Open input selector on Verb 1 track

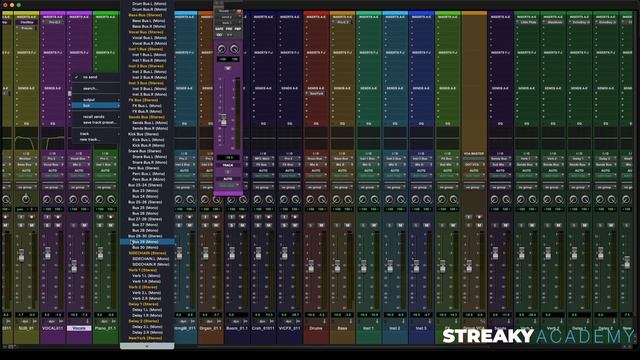[x=527, y=159]
